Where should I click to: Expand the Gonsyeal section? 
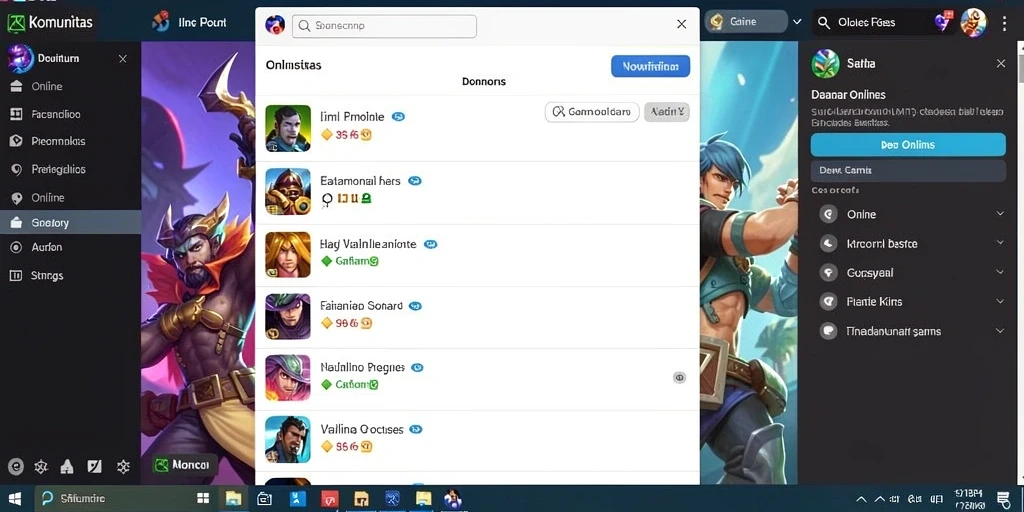(1000, 272)
